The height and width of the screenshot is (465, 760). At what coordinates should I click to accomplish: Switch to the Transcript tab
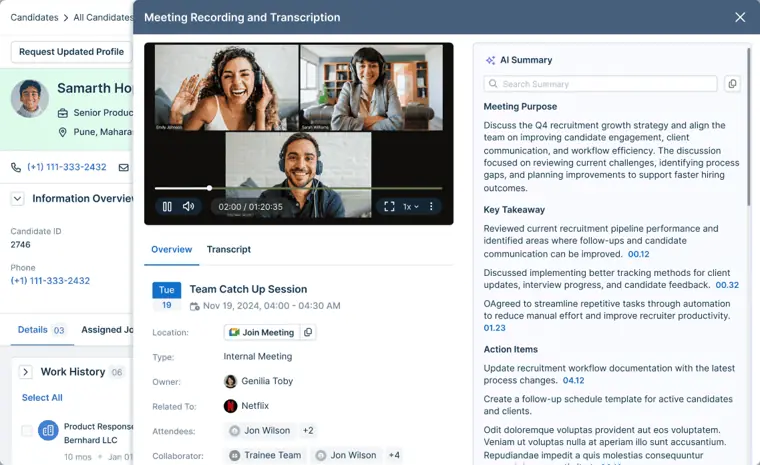(x=229, y=249)
